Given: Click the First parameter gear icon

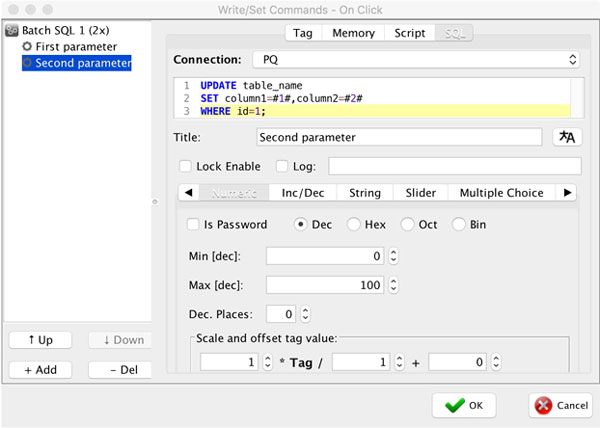Looking at the screenshot, I should 27,46.
